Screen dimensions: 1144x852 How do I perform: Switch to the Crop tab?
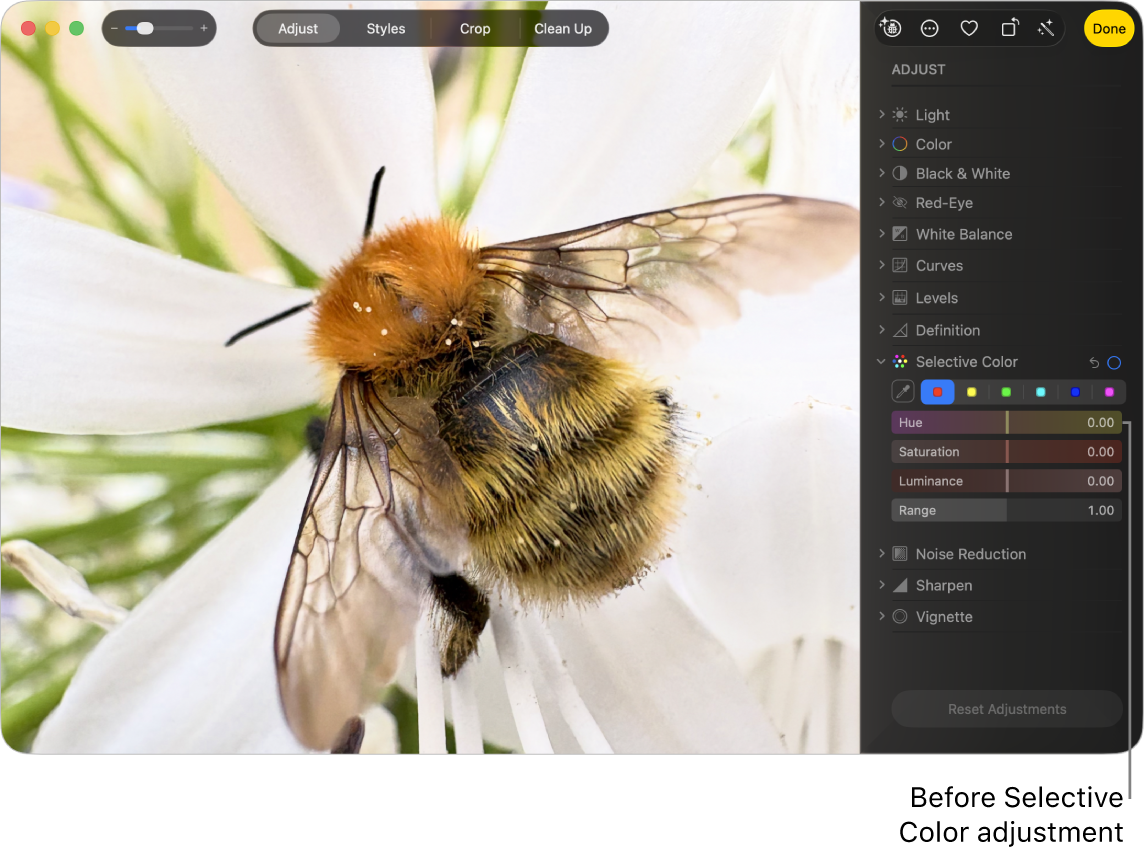tap(475, 29)
